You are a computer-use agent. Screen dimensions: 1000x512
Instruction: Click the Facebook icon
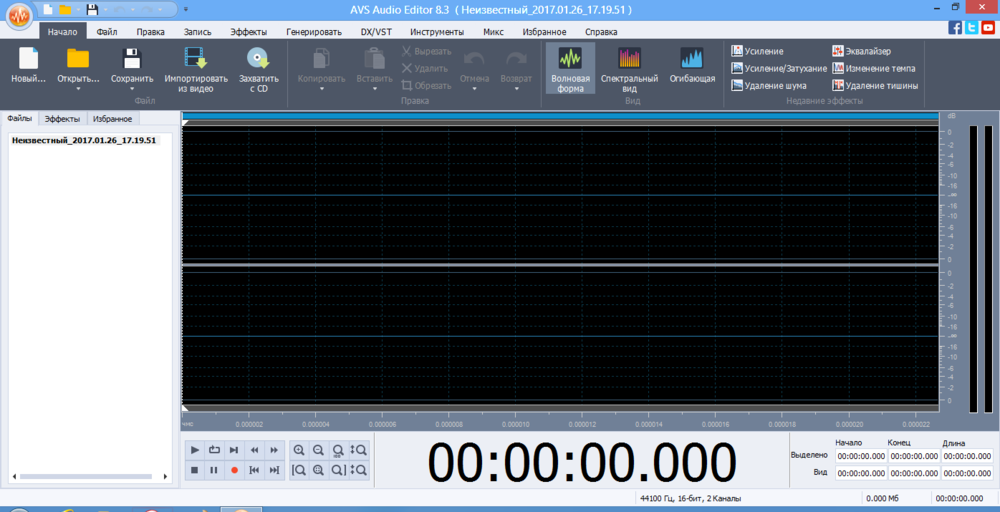coord(955,27)
